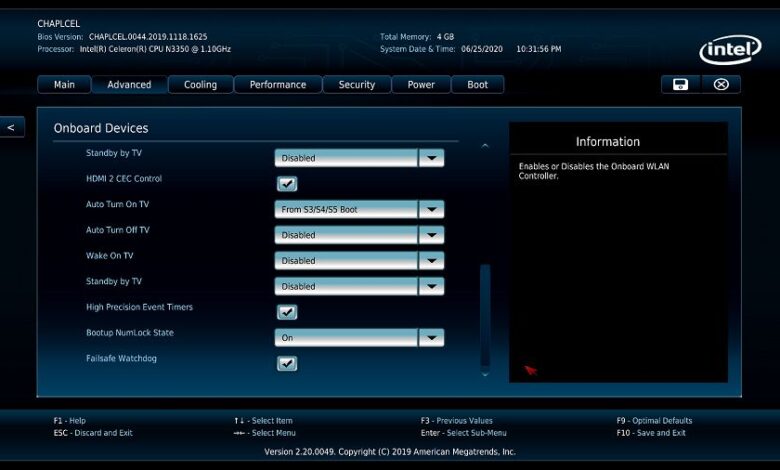780x470 pixels.
Task: Click the save floppy disk icon
Action: pyautogui.click(x=680, y=85)
